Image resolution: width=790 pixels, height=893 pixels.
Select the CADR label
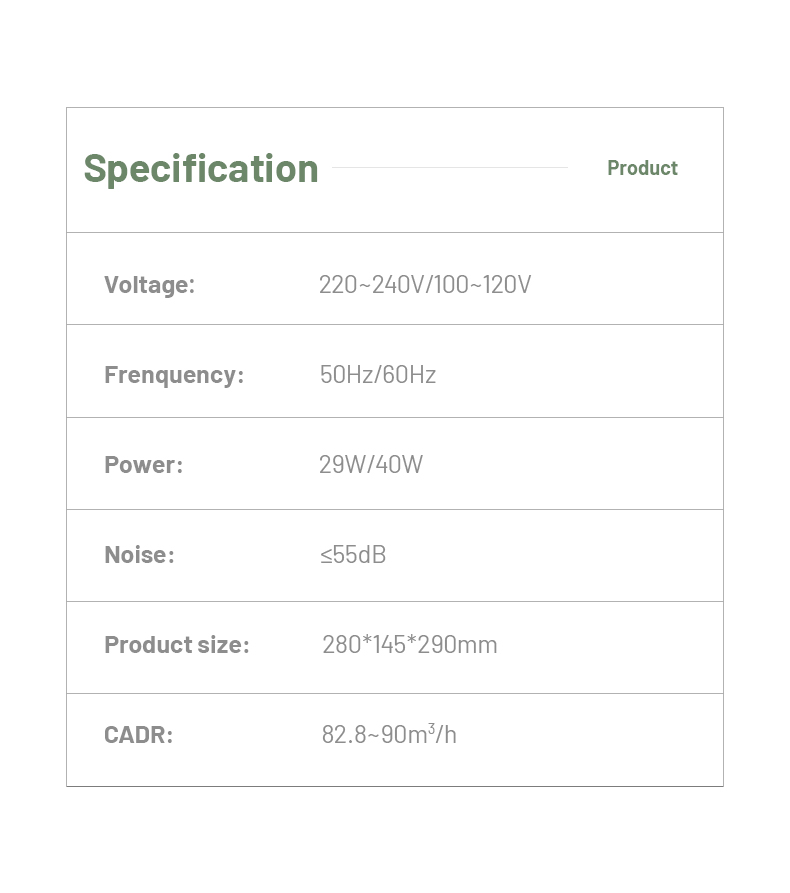[138, 735]
